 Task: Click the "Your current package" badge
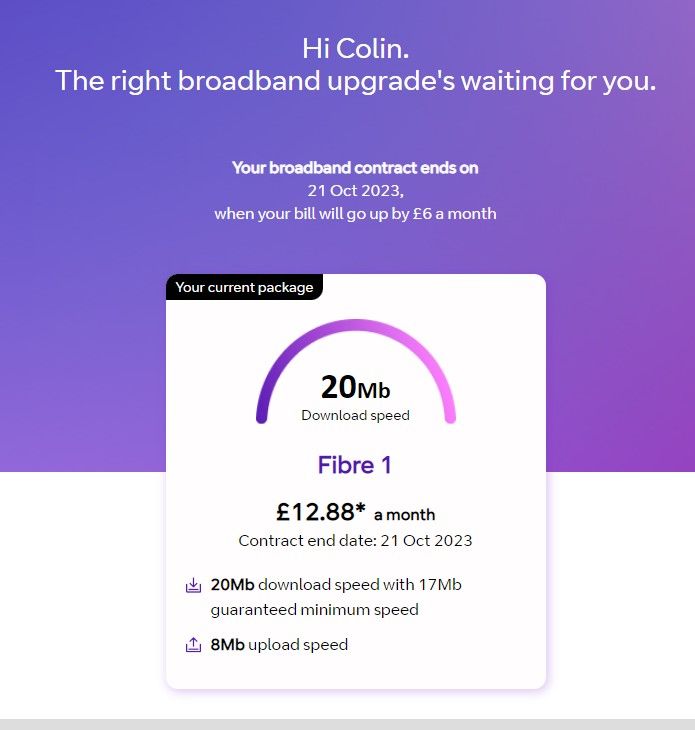(x=244, y=288)
